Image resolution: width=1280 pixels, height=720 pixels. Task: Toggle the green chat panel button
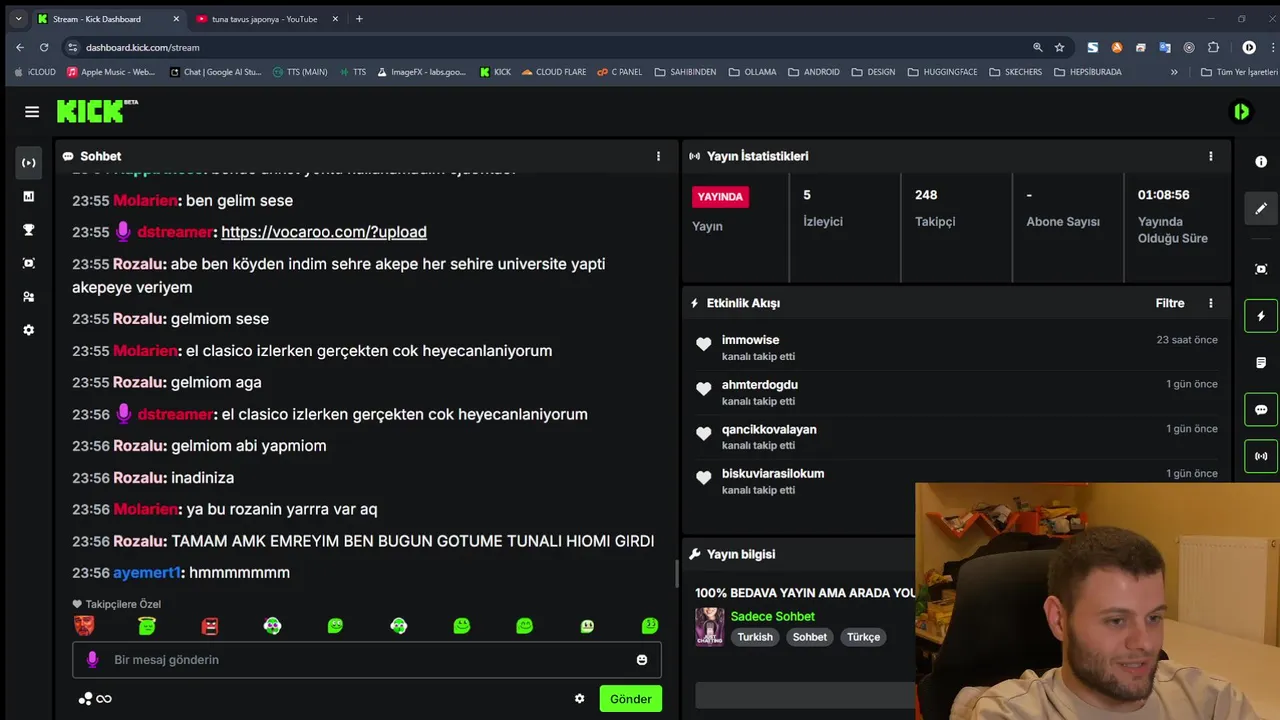click(1261, 410)
